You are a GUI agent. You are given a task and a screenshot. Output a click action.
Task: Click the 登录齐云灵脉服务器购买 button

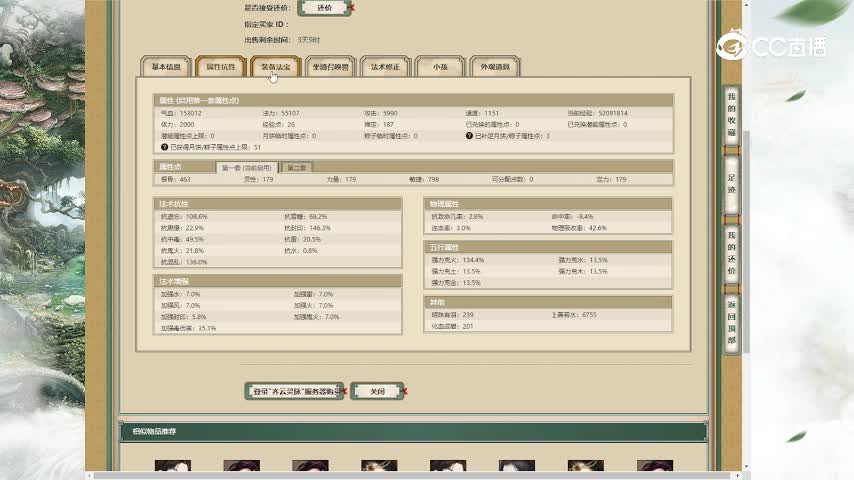pyautogui.click(x=297, y=391)
